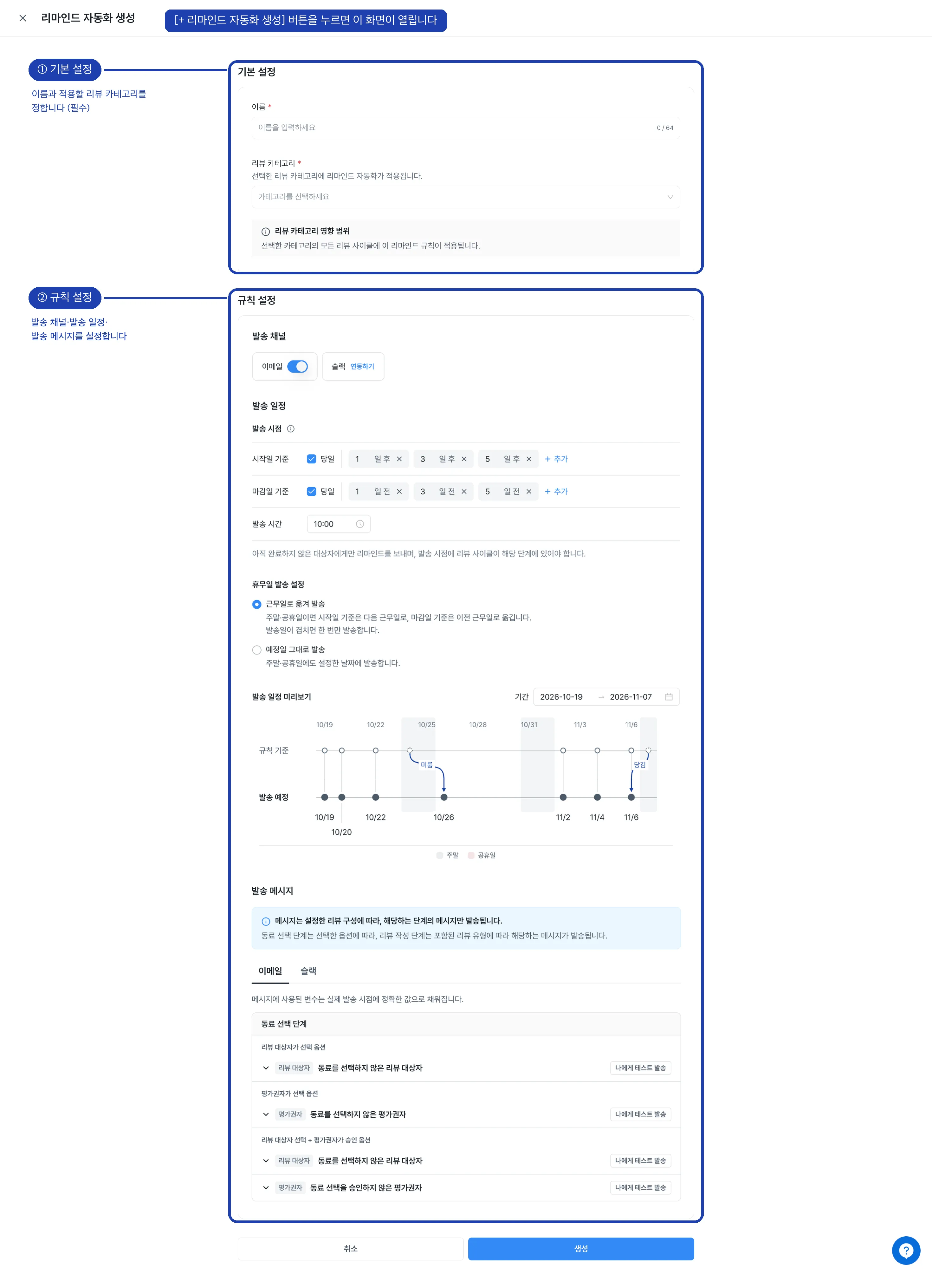Remove the '1 일 전' chip
932x1288 pixels.
coord(399,492)
